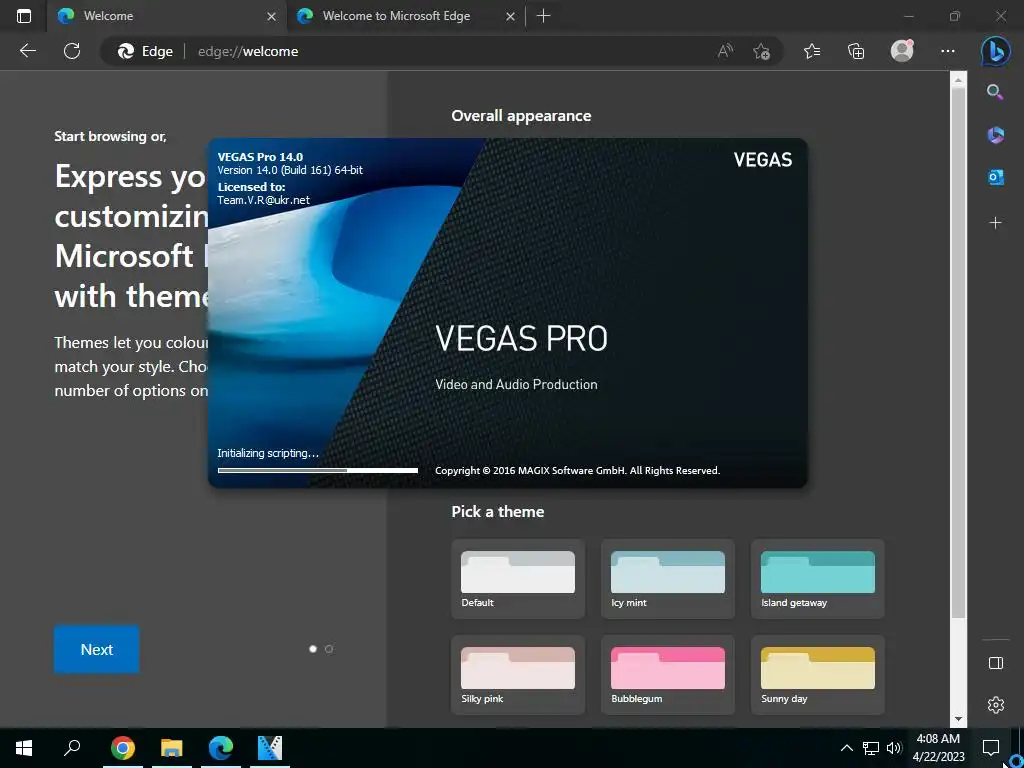Open the Collections icon
This screenshot has height=768, width=1024.
coord(856,51)
